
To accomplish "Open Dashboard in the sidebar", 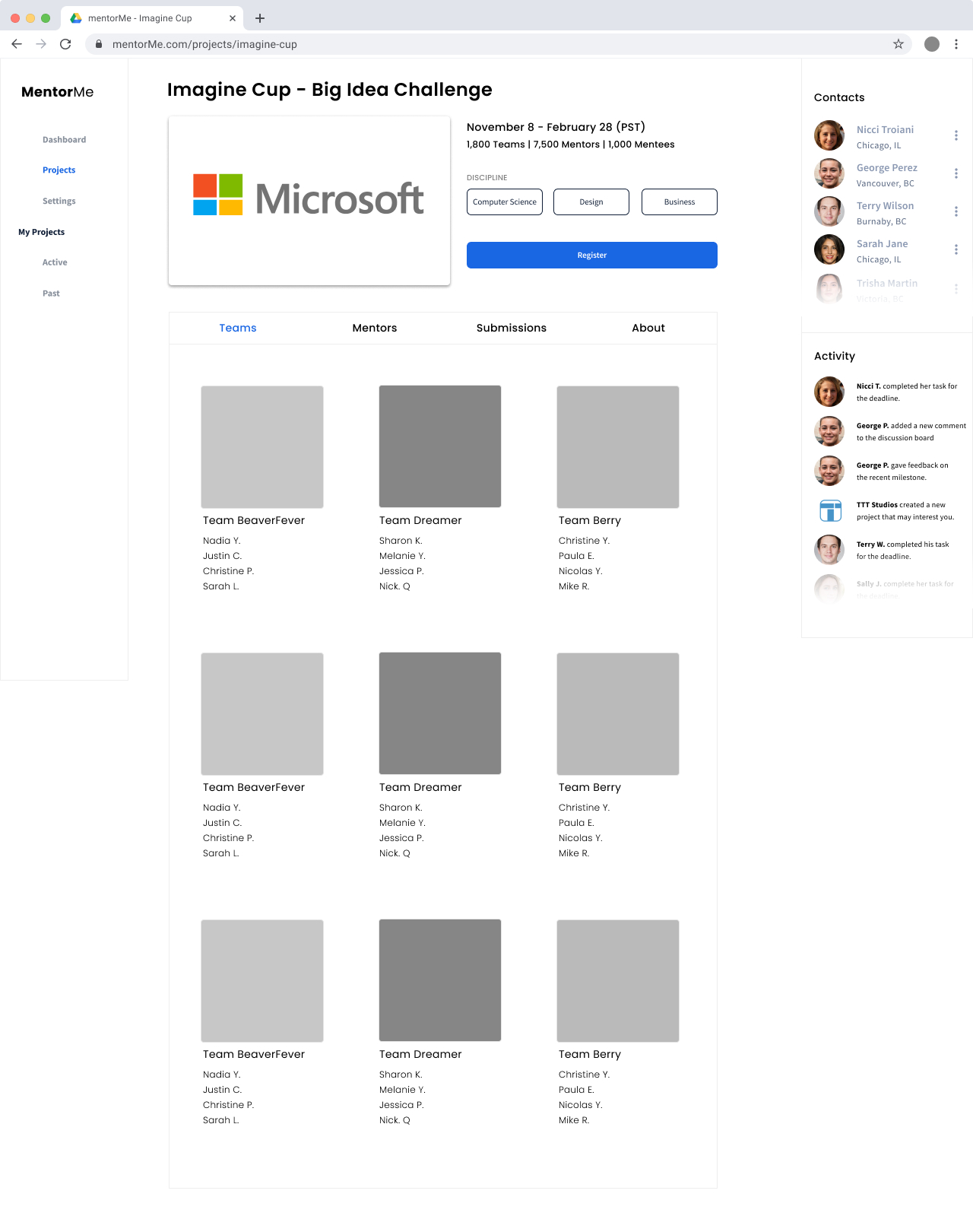I will click(x=64, y=140).
